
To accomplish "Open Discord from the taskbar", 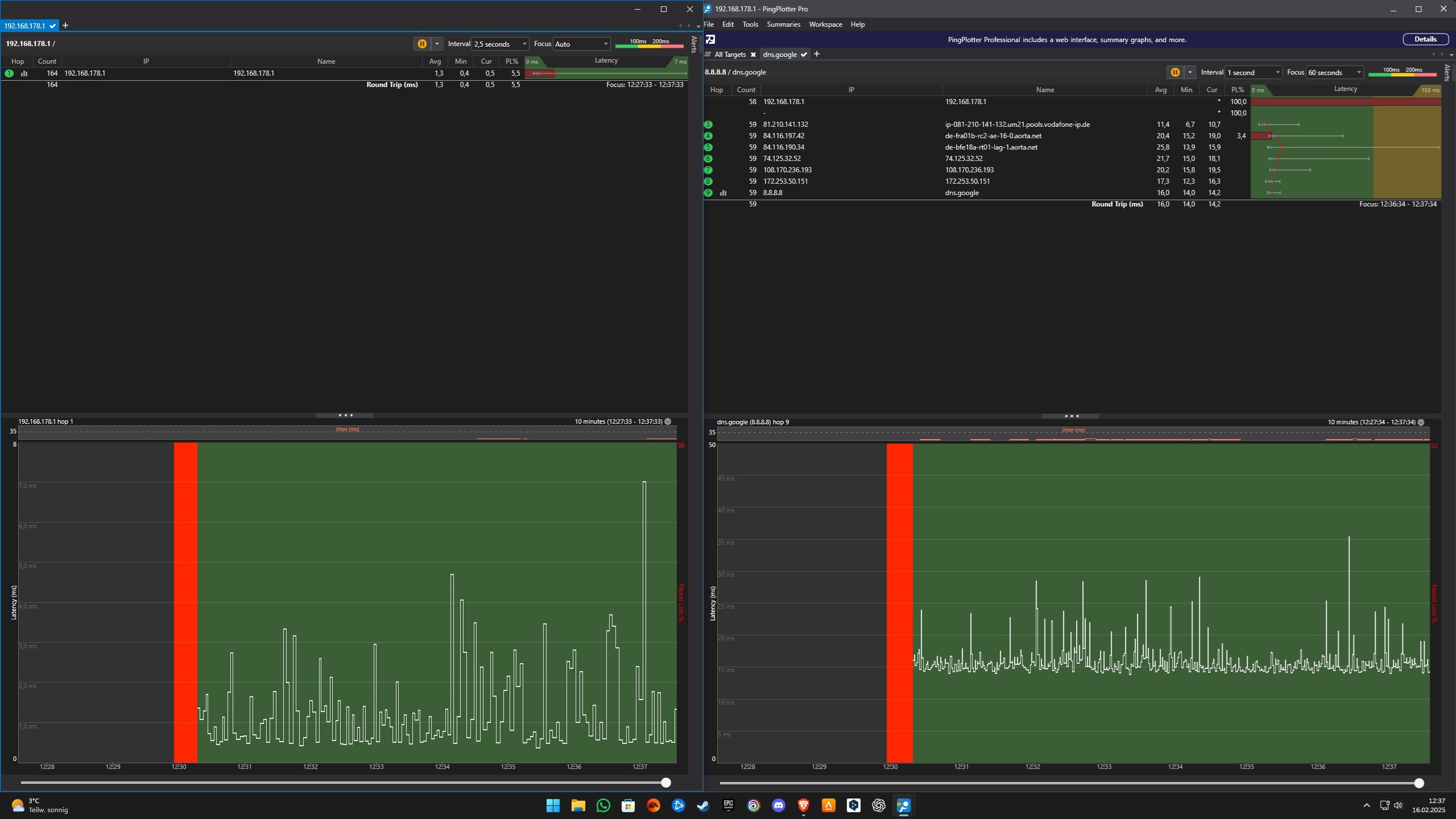I will pos(778,805).
